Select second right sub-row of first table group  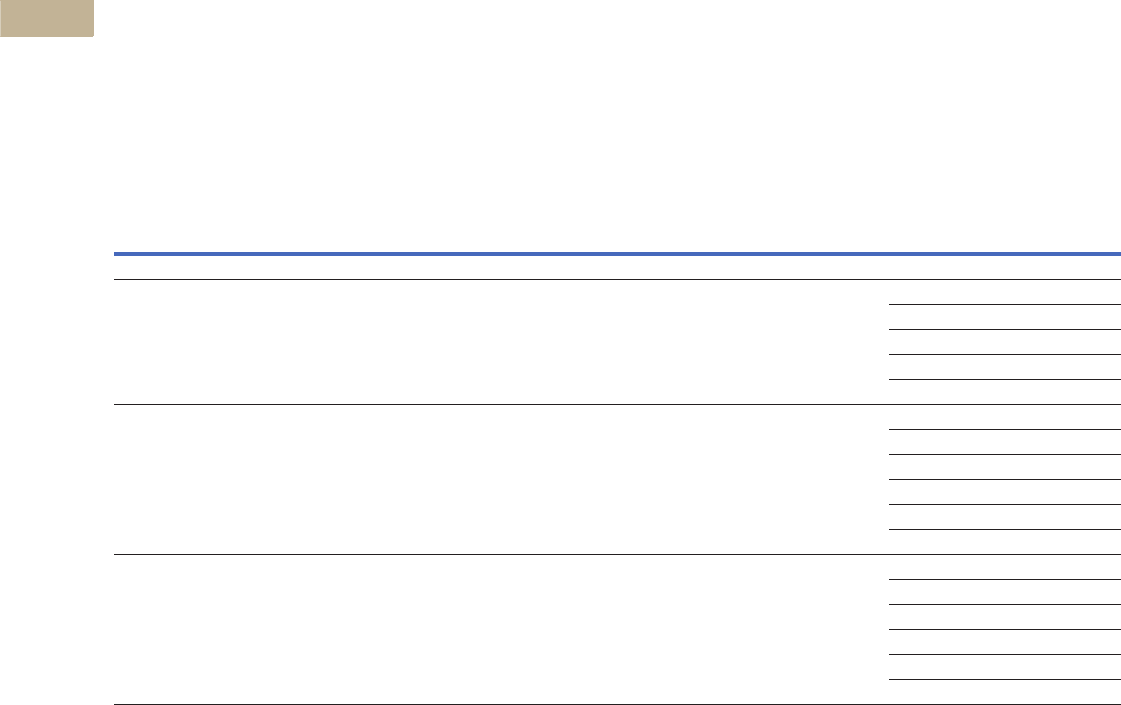pos(1004,317)
